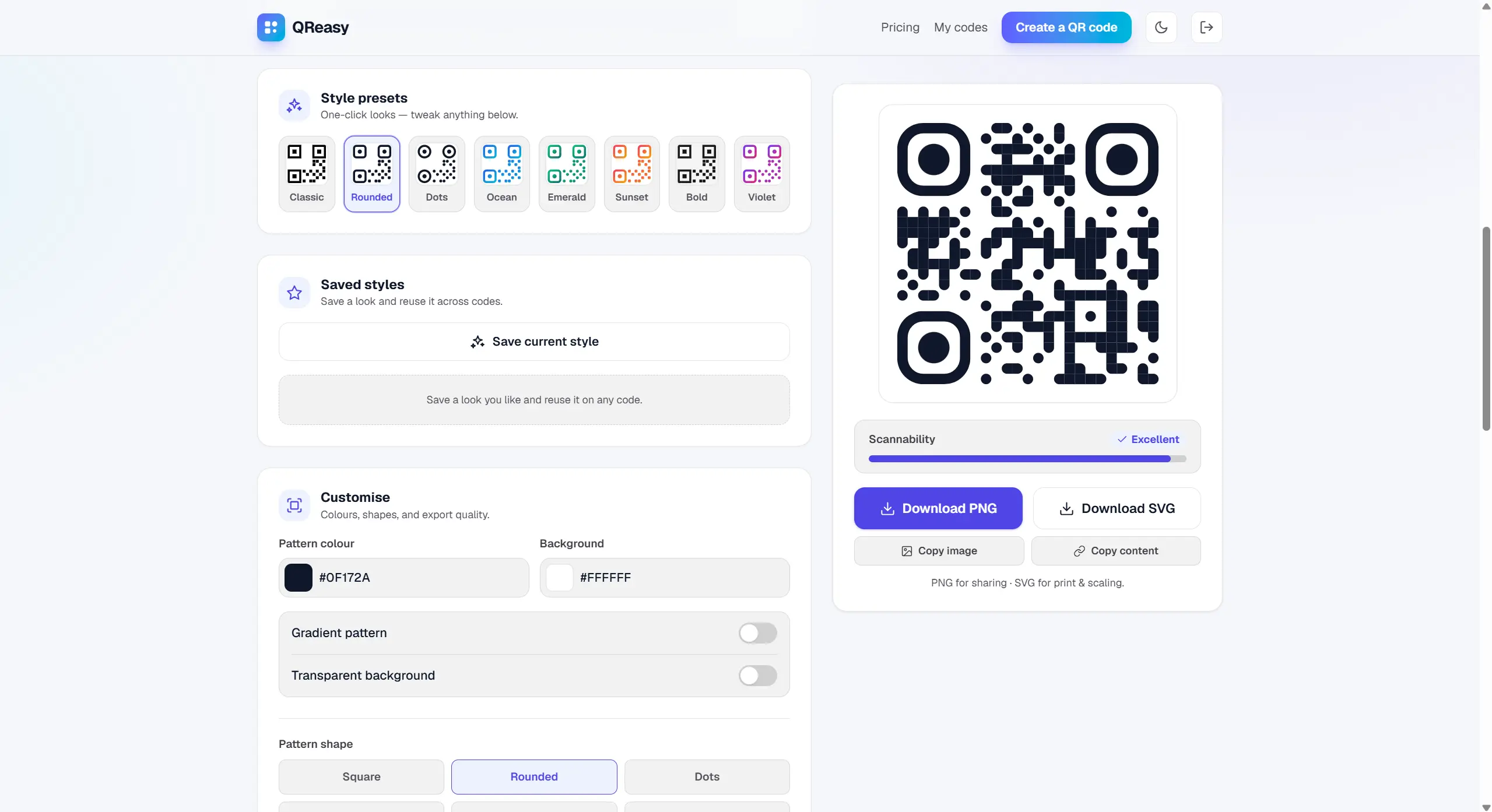Click the page vertical scrollbar thumb
Screen dimensions: 1492x812
coord(1486,329)
